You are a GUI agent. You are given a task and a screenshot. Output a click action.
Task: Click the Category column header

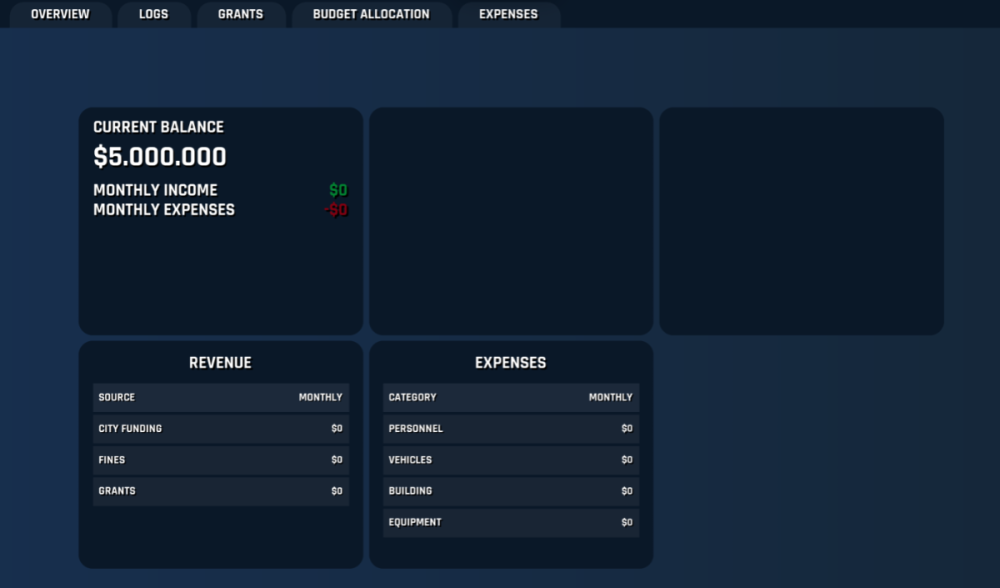[x=412, y=397]
